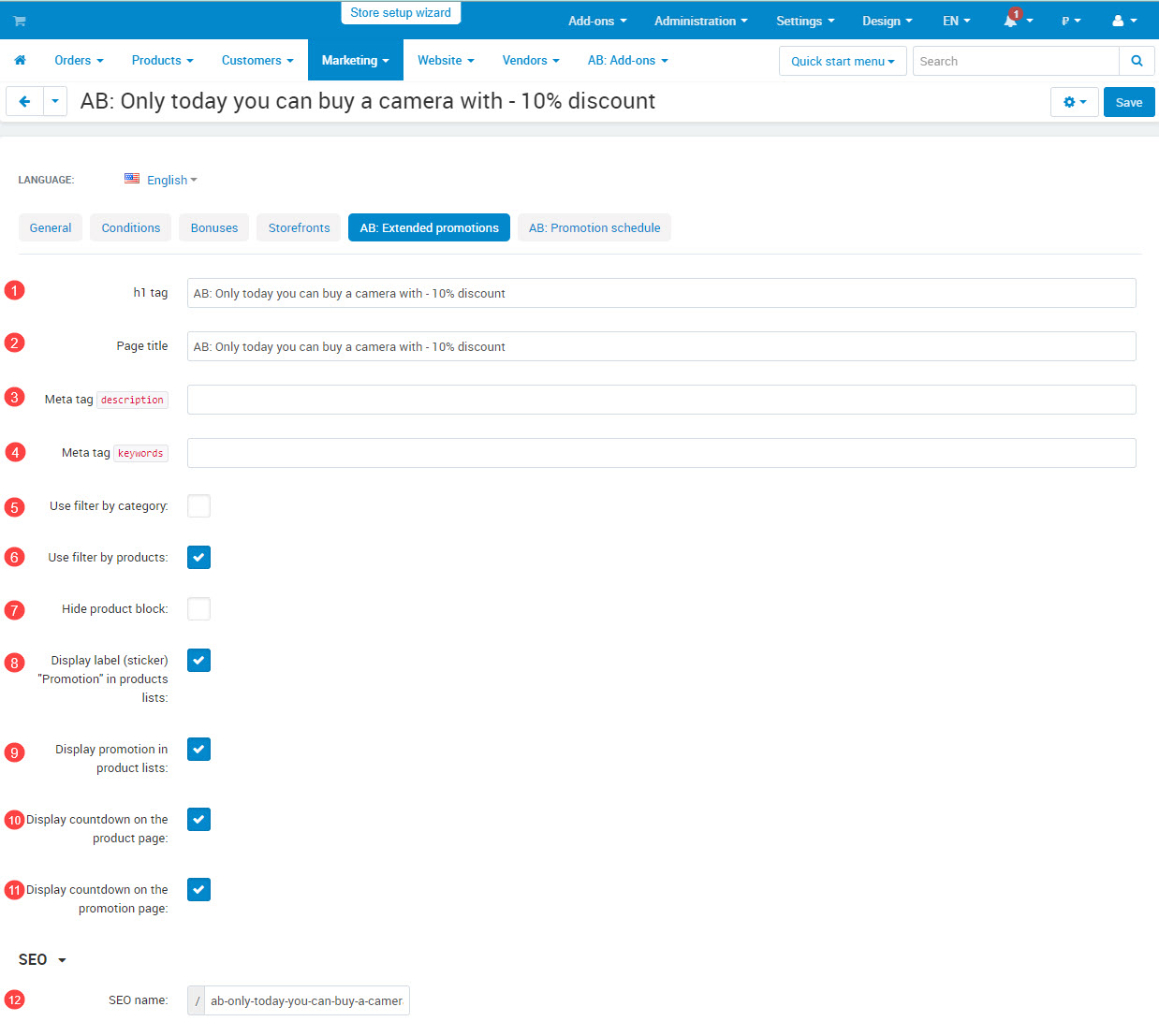Click the shopping cart icon in top bar

tap(20, 21)
